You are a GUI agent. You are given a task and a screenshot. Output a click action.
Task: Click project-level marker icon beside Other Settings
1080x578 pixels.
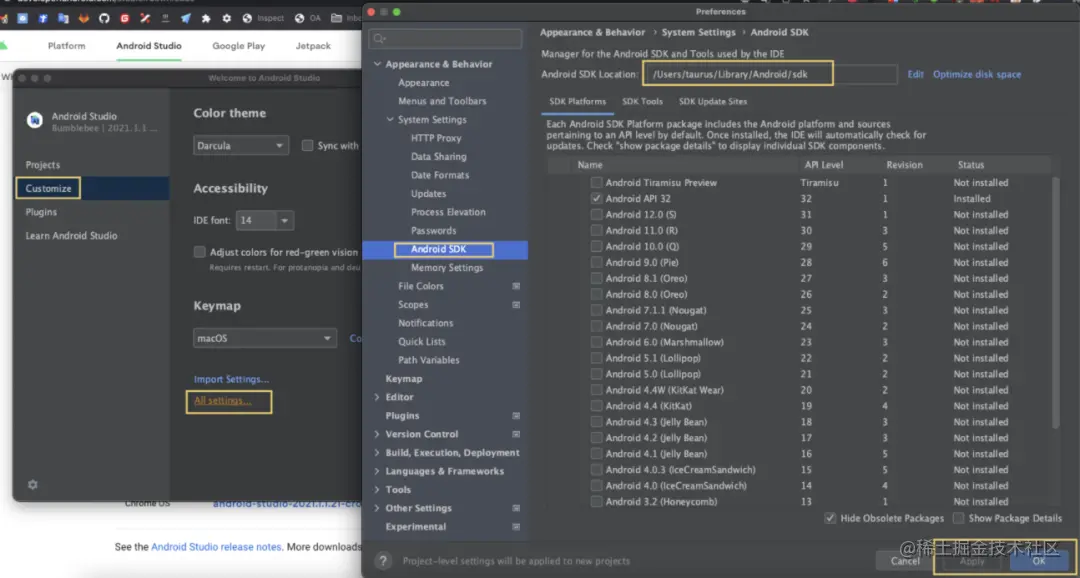coord(516,508)
